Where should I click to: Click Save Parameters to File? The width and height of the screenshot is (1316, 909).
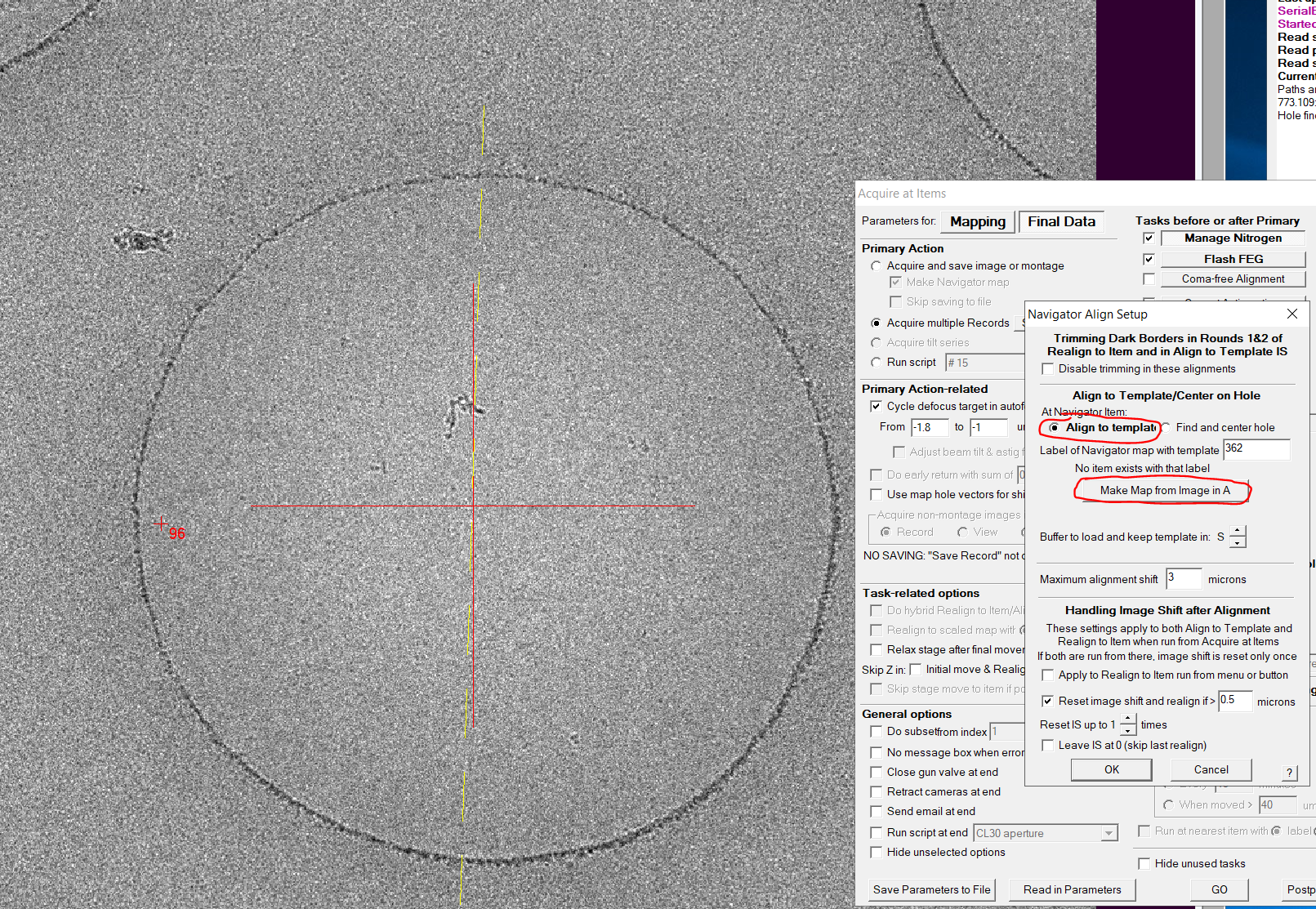[931, 890]
